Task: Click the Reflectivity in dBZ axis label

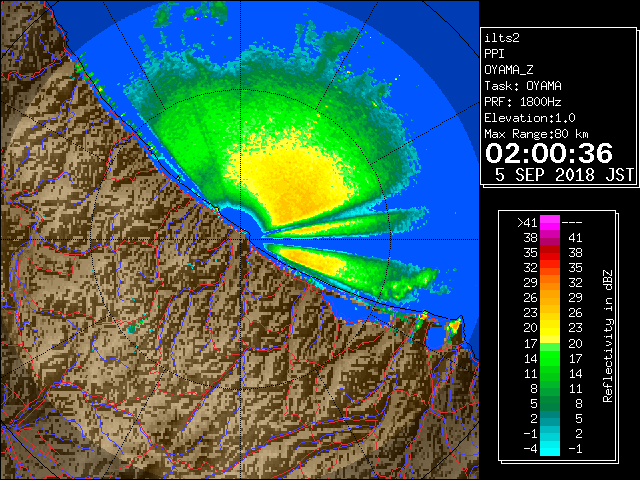Action: point(607,336)
